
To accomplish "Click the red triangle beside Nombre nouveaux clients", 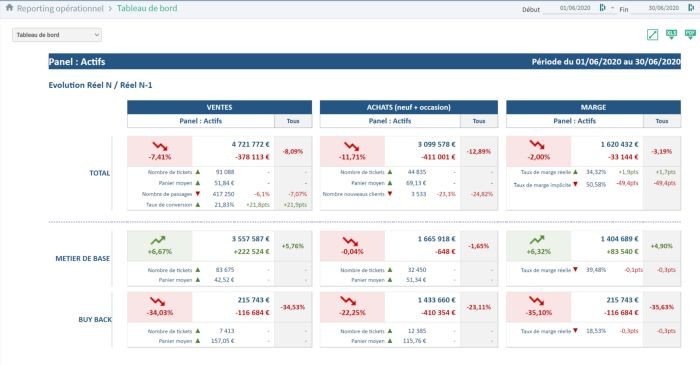I will [x=390, y=194].
